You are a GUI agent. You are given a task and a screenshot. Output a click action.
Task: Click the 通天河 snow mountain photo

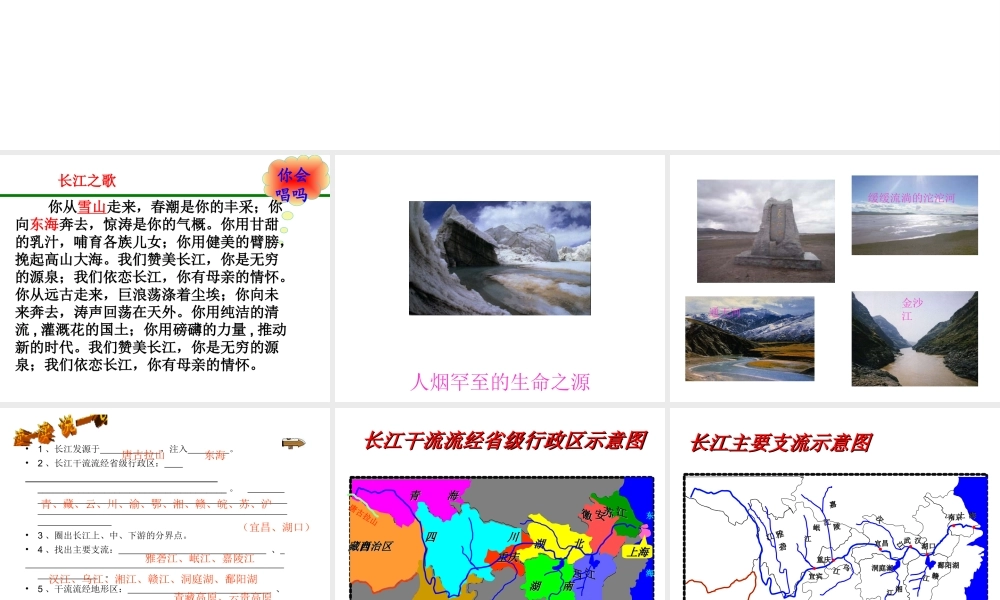pos(749,339)
